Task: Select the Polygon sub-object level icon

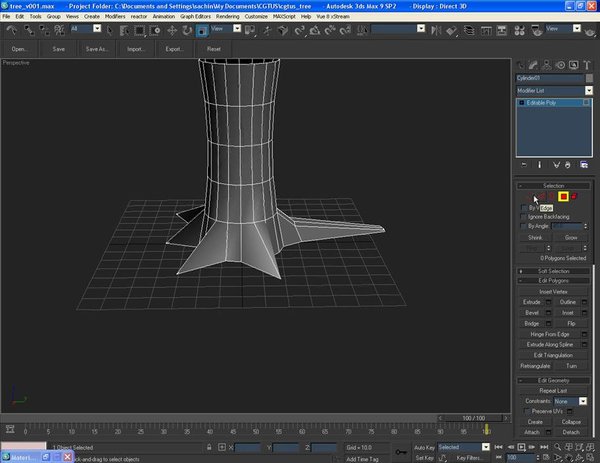Action: [564, 197]
